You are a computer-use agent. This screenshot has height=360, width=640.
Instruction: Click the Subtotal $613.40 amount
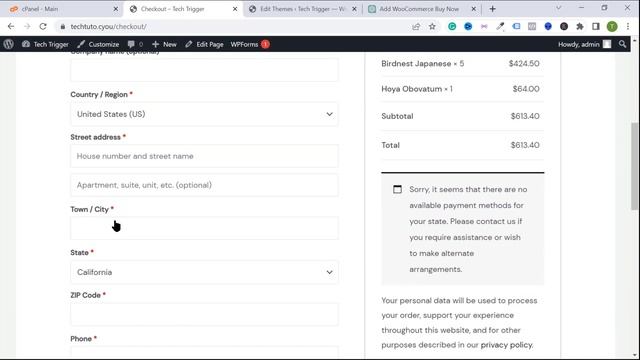pyautogui.click(x=525, y=116)
